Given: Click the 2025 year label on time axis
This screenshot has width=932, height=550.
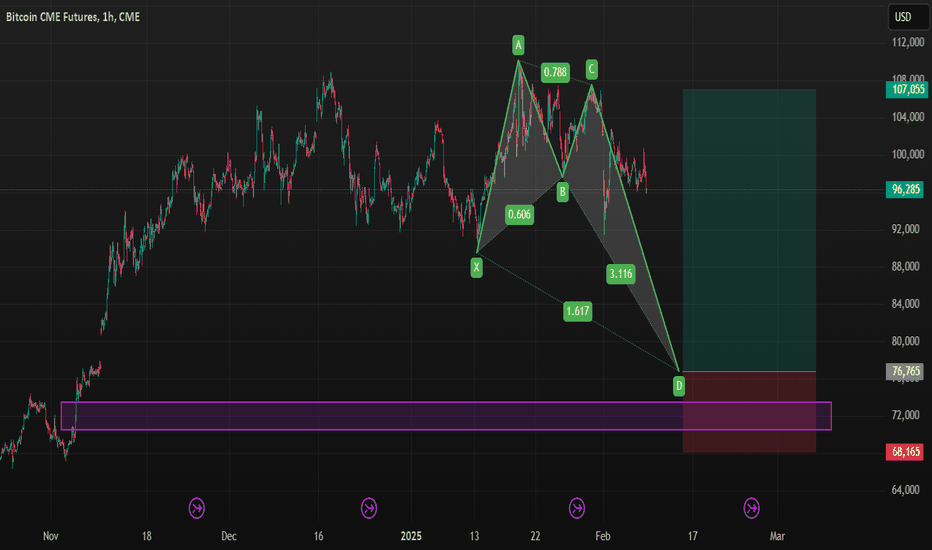Looking at the screenshot, I should pos(411,536).
